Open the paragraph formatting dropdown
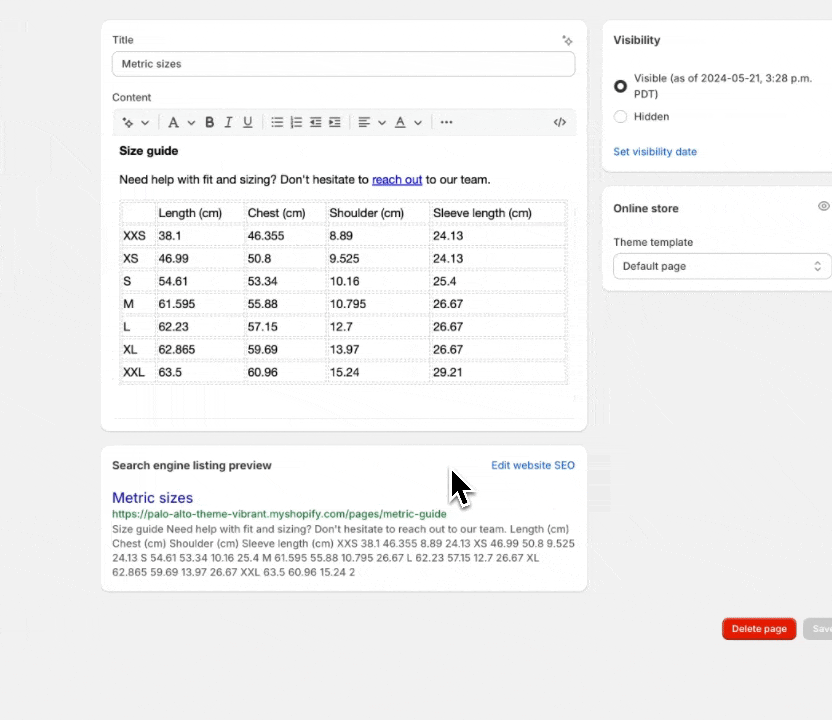Viewport: 832px width, 720px height. click(x=179, y=122)
